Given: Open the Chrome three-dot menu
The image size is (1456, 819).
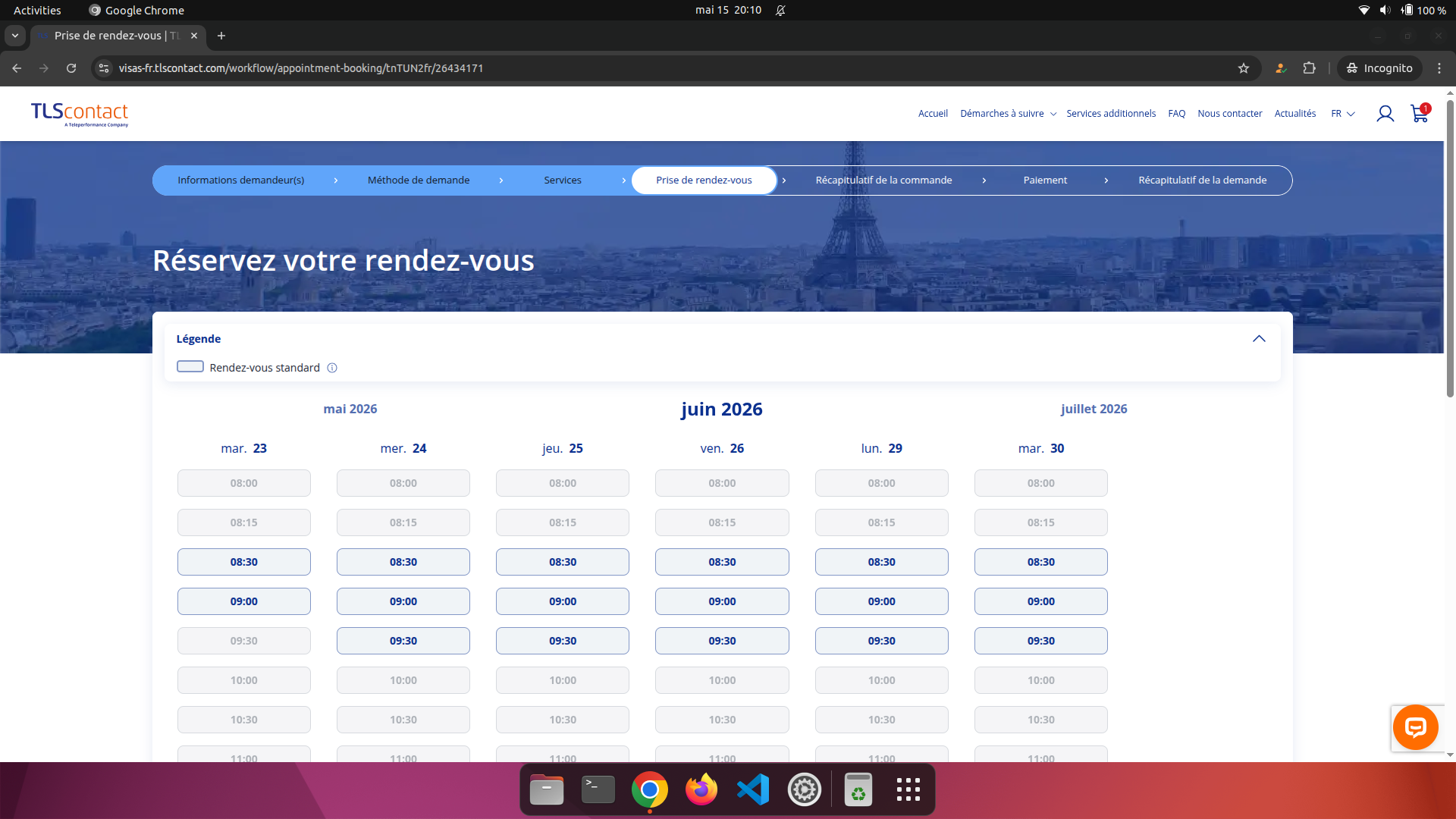Looking at the screenshot, I should pos(1439,68).
